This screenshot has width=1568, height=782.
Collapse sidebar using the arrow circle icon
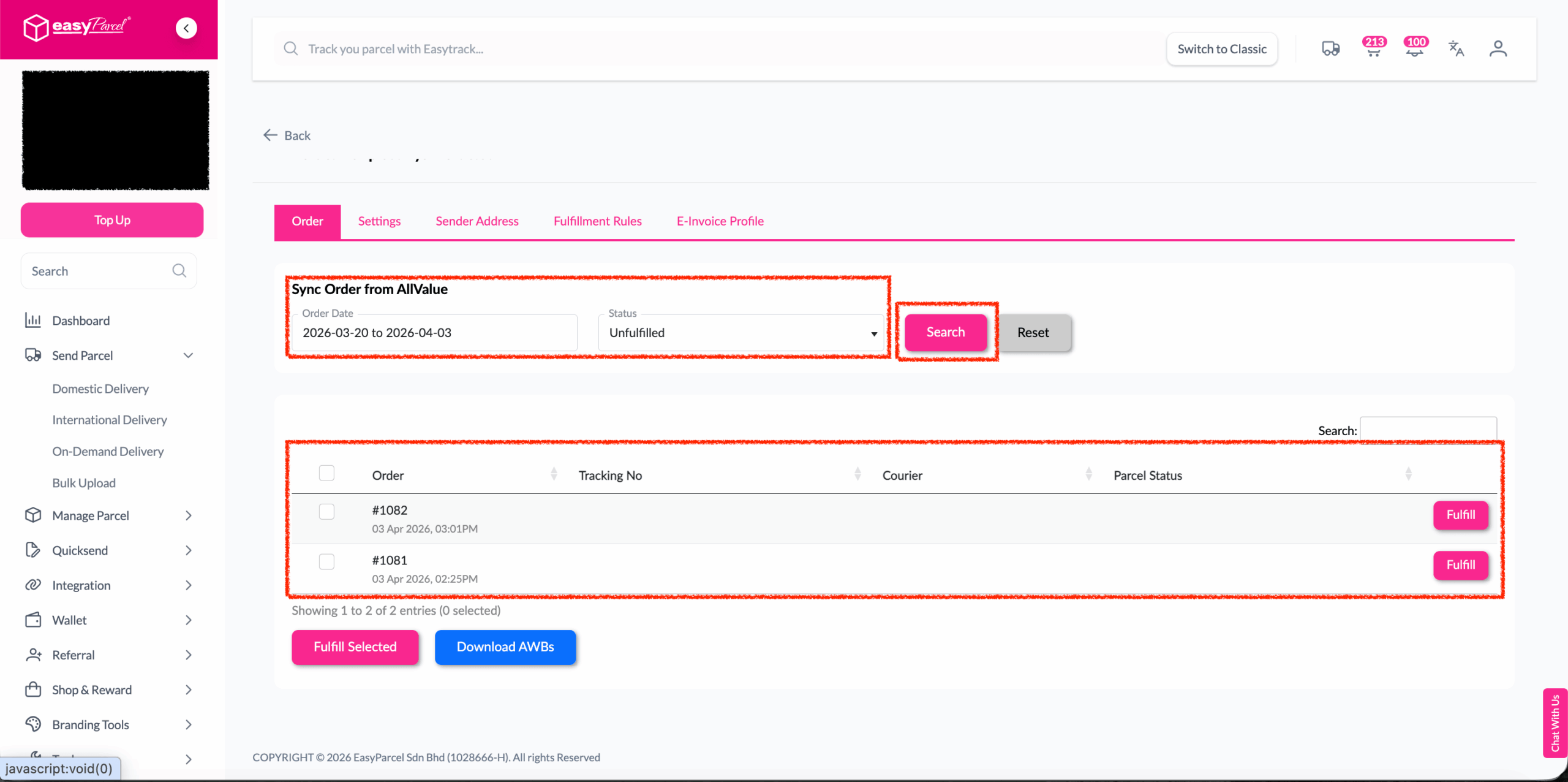click(x=186, y=28)
